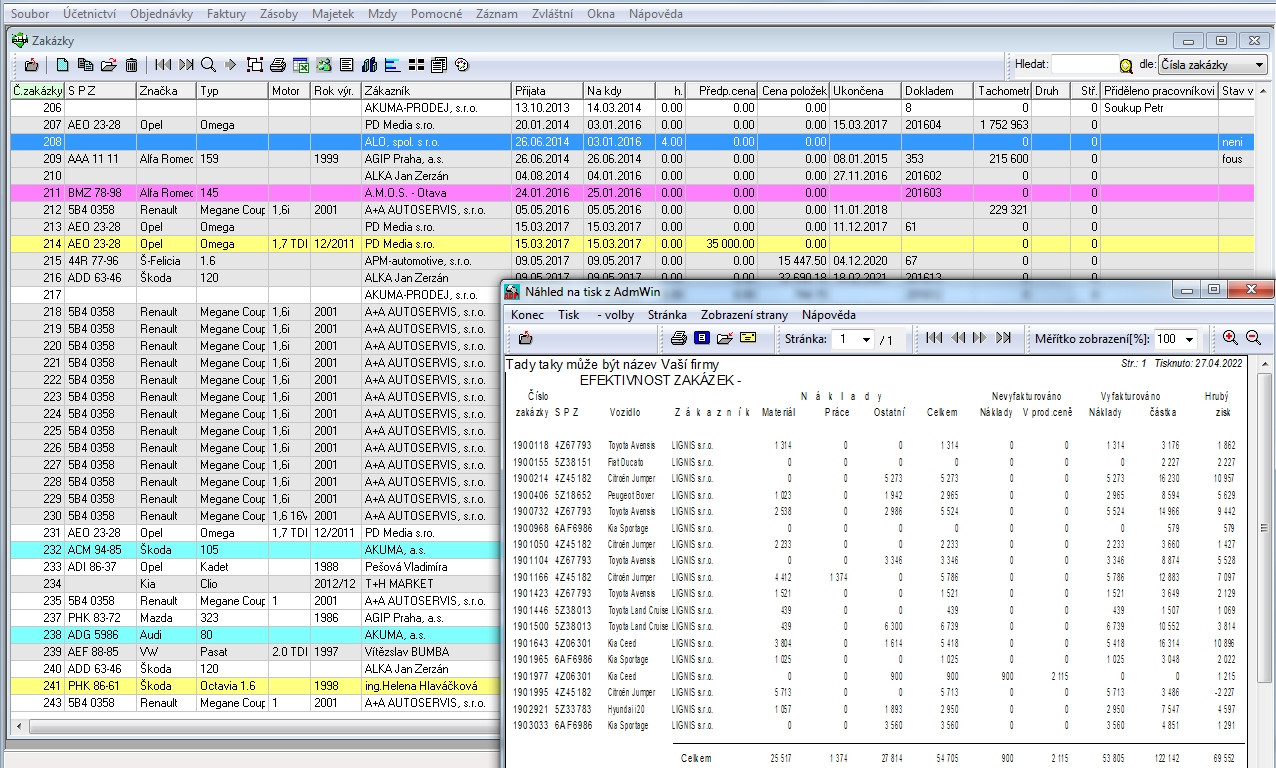The width and height of the screenshot is (1276, 768).
Task: Open the Faktury menu
Action: (226, 14)
